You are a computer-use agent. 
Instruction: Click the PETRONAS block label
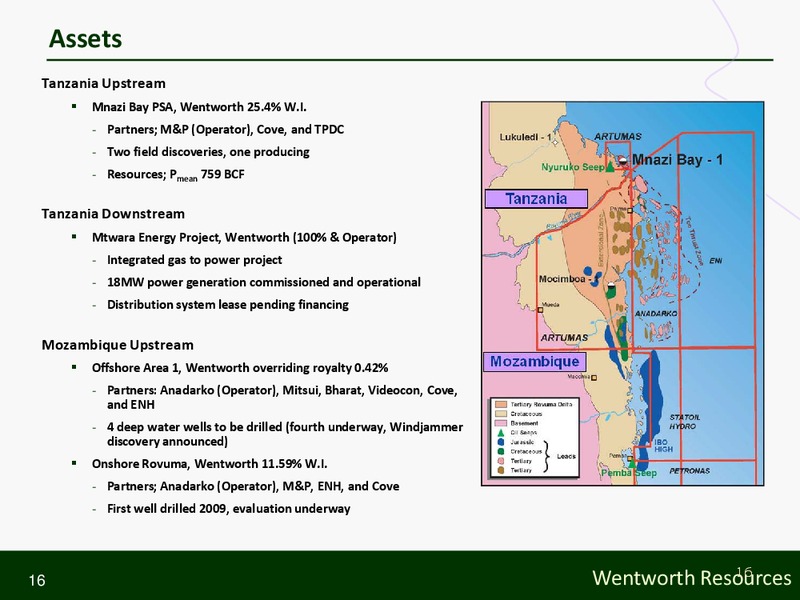click(689, 471)
